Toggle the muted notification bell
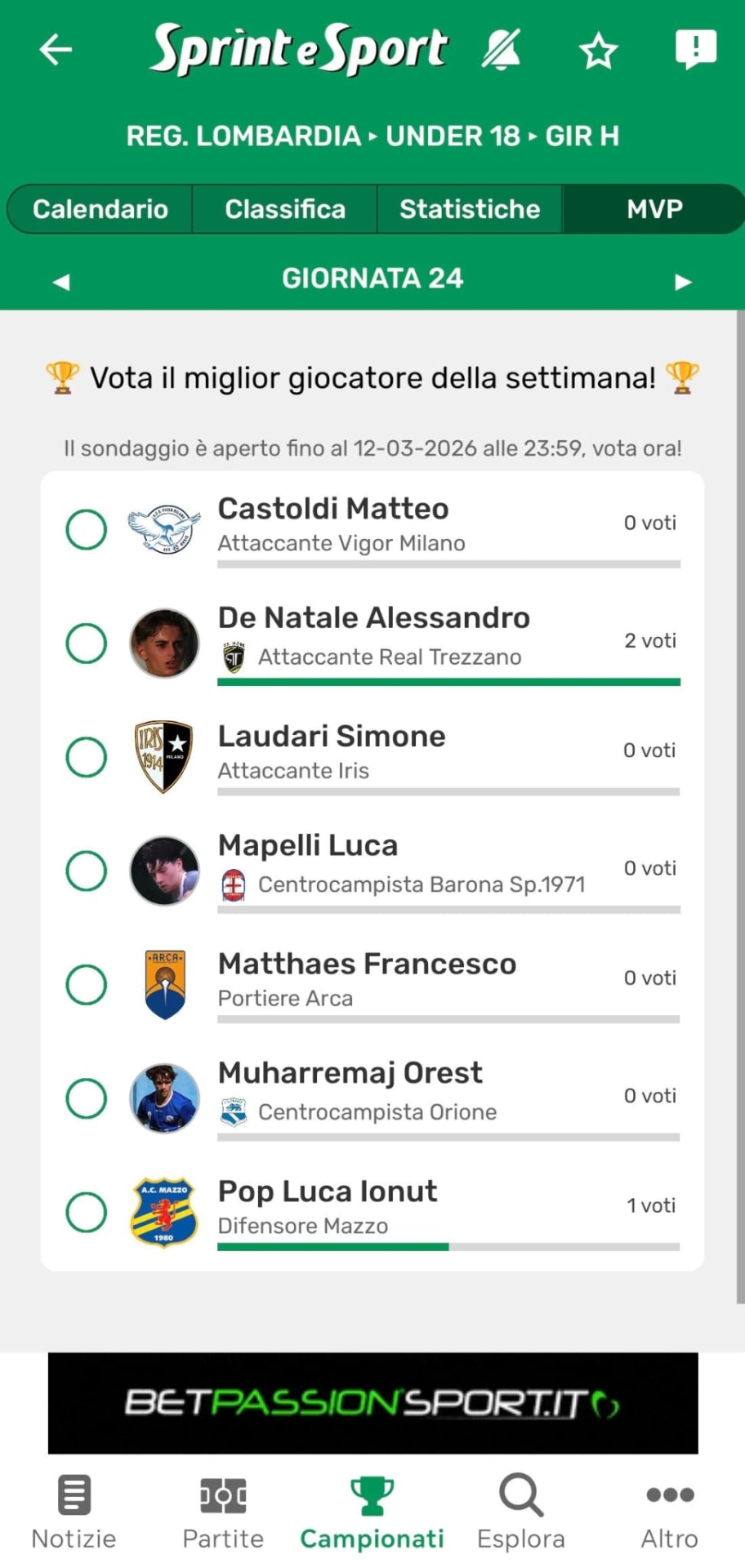The width and height of the screenshot is (745, 1568). click(x=501, y=50)
